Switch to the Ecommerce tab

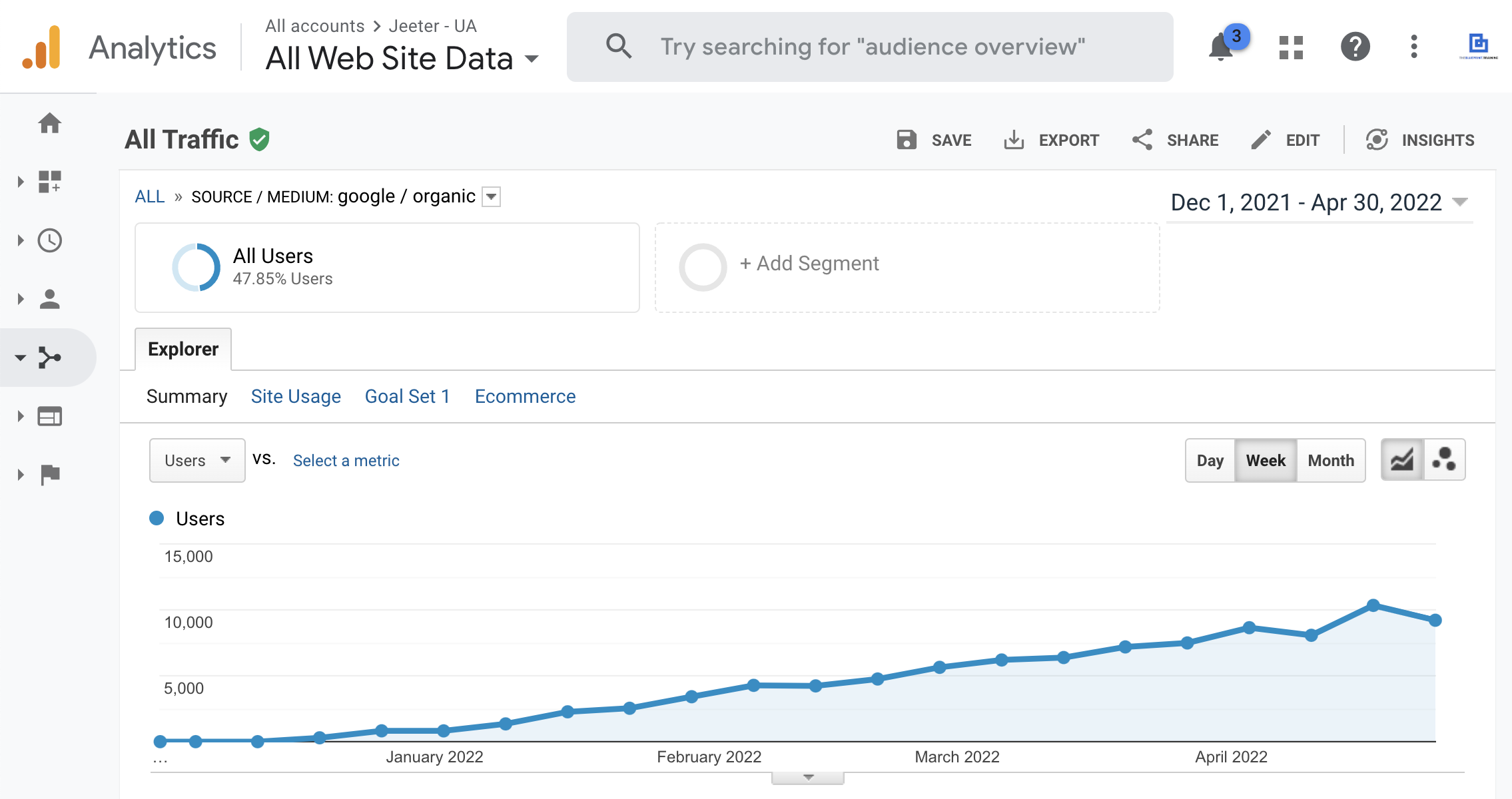pos(525,397)
